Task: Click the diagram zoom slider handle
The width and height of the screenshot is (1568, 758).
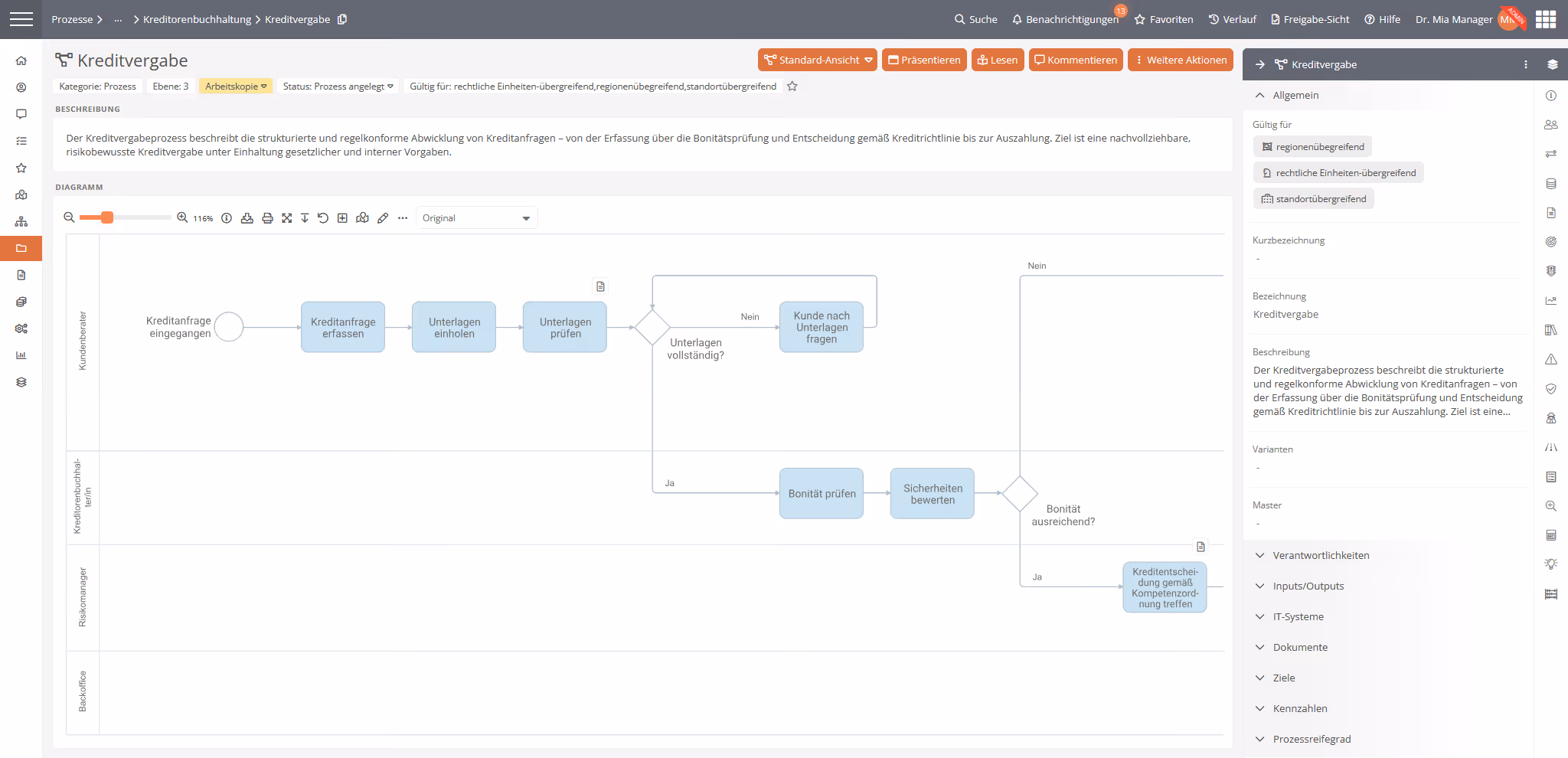Action: click(107, 217)
